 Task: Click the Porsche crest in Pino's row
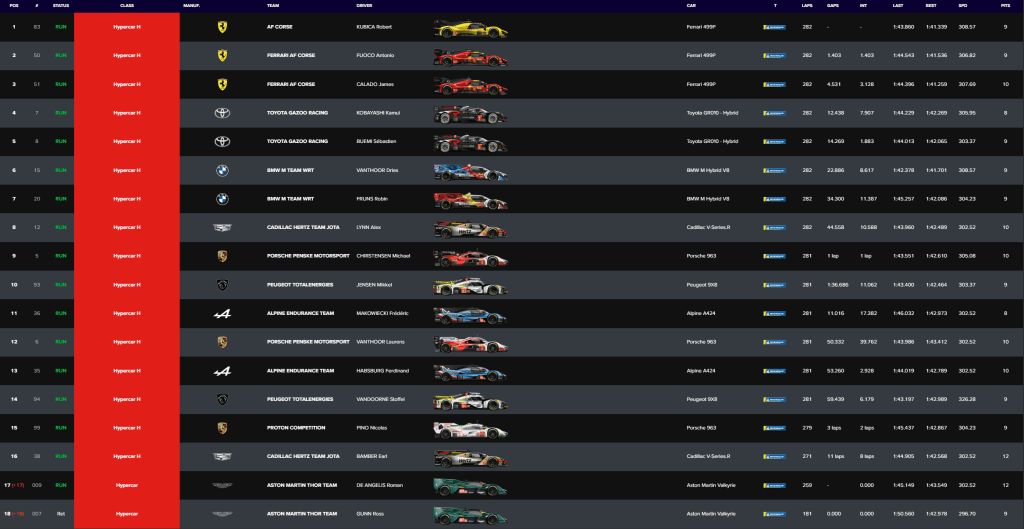pos(222,428)
